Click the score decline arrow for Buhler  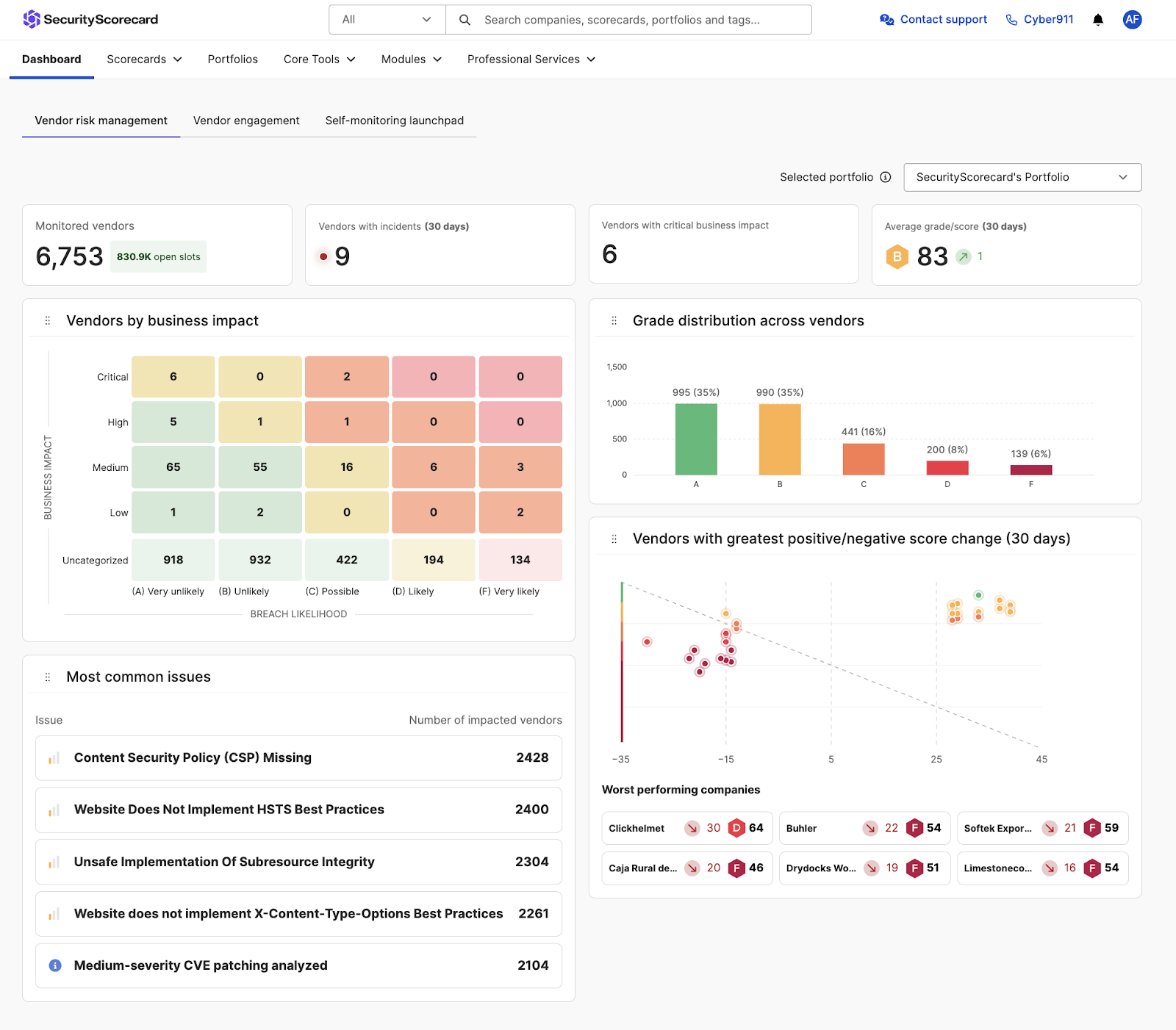pyautogui.click(x=871, y=828)
